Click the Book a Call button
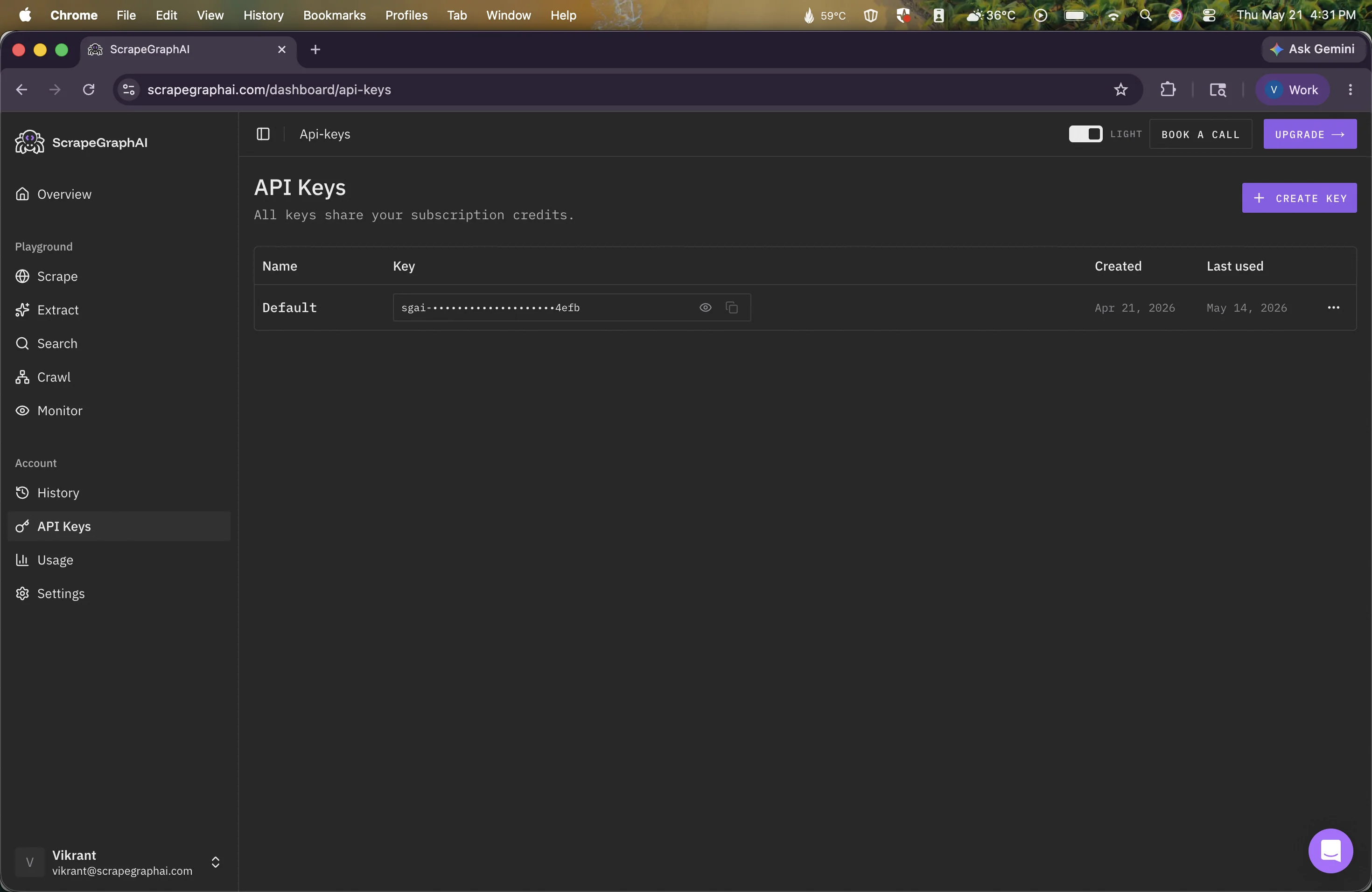1372x892 pixels. 1200,134
